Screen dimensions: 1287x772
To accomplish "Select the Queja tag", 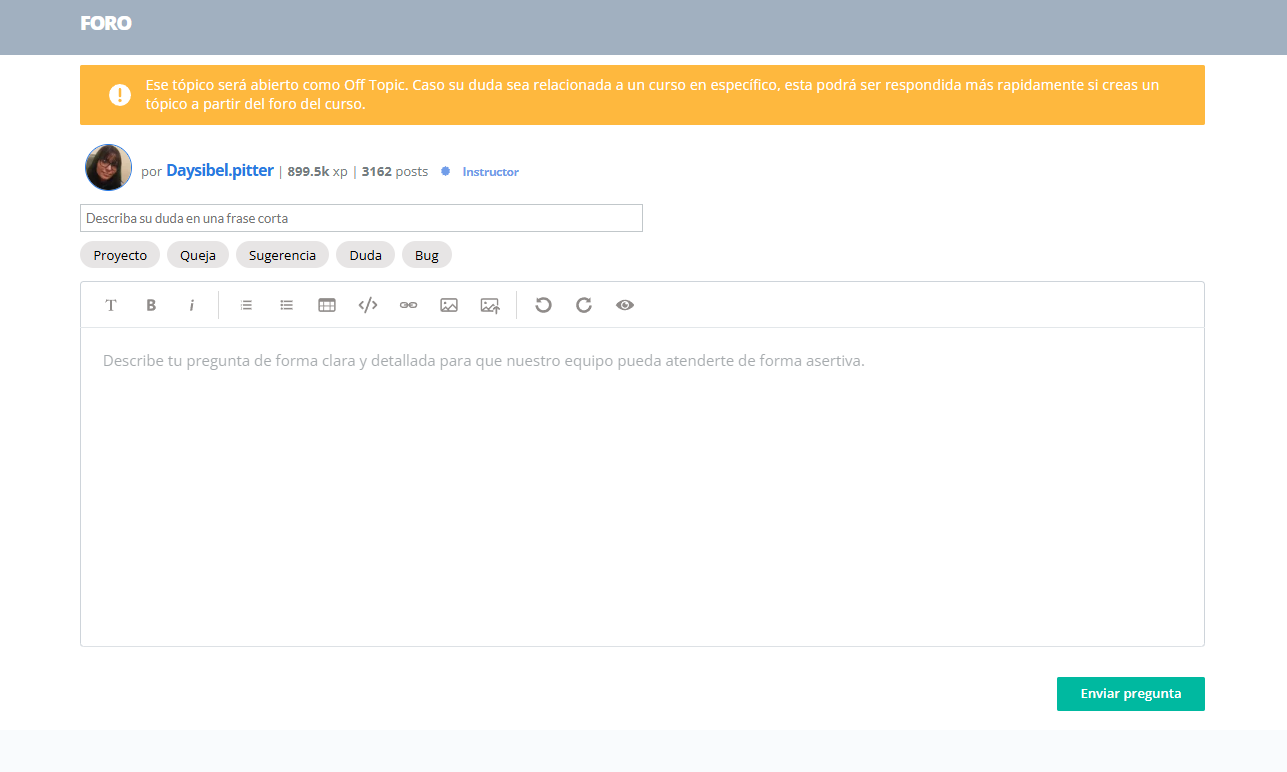I will 198,255.
